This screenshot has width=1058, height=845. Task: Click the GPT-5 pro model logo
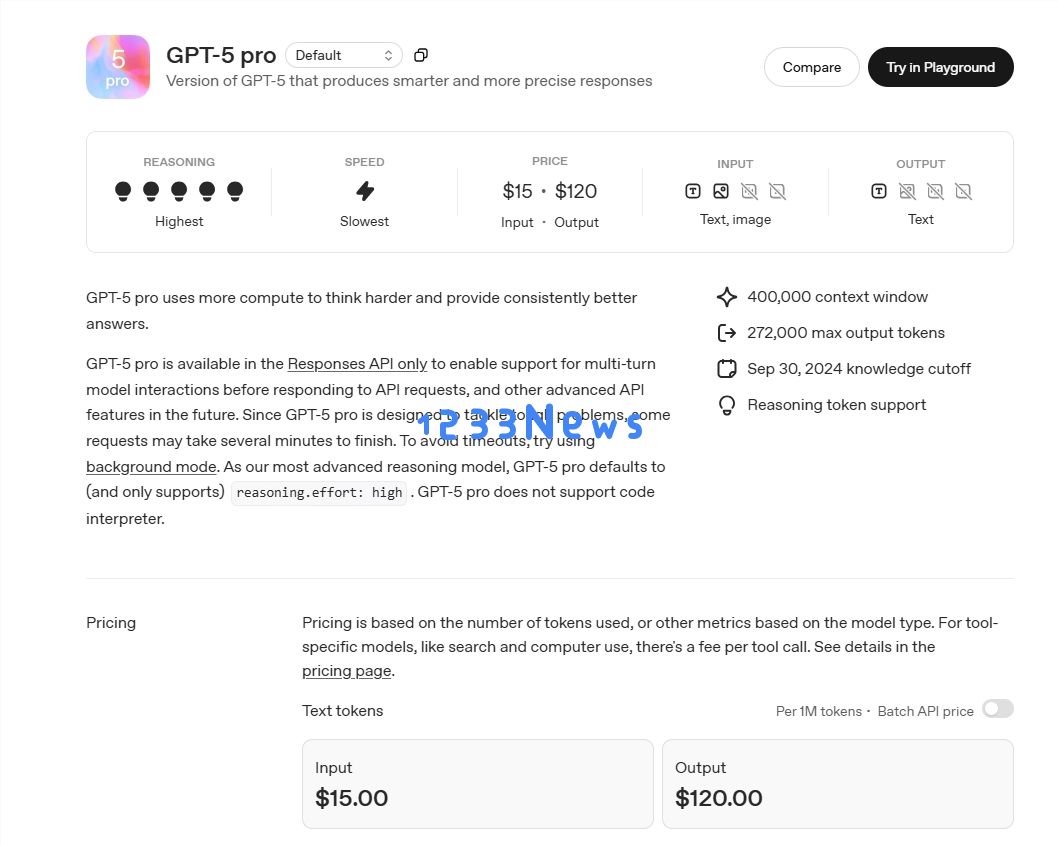click(118, 67)
